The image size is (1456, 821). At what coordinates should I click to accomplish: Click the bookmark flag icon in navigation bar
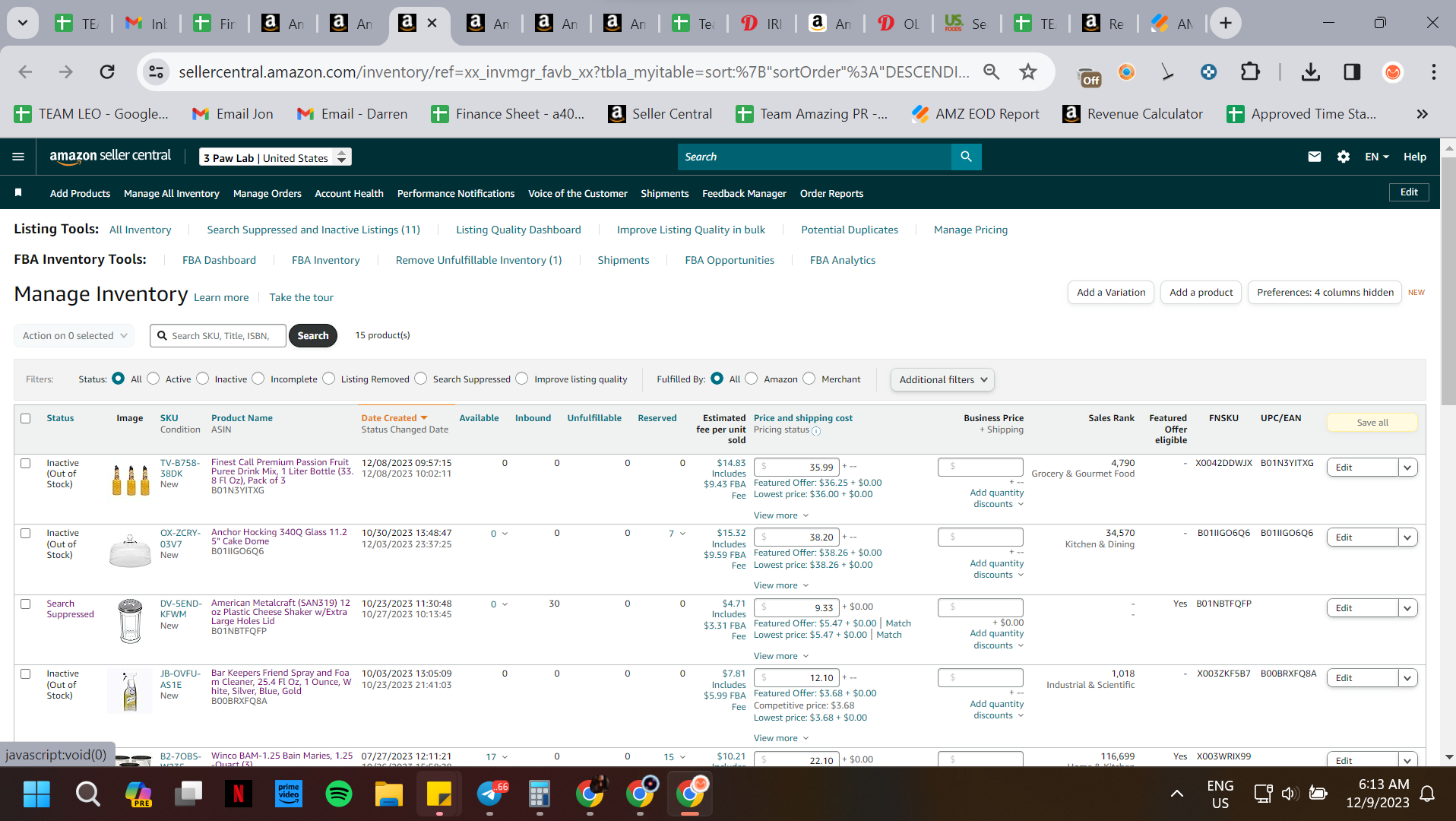(x=18, y=193)
